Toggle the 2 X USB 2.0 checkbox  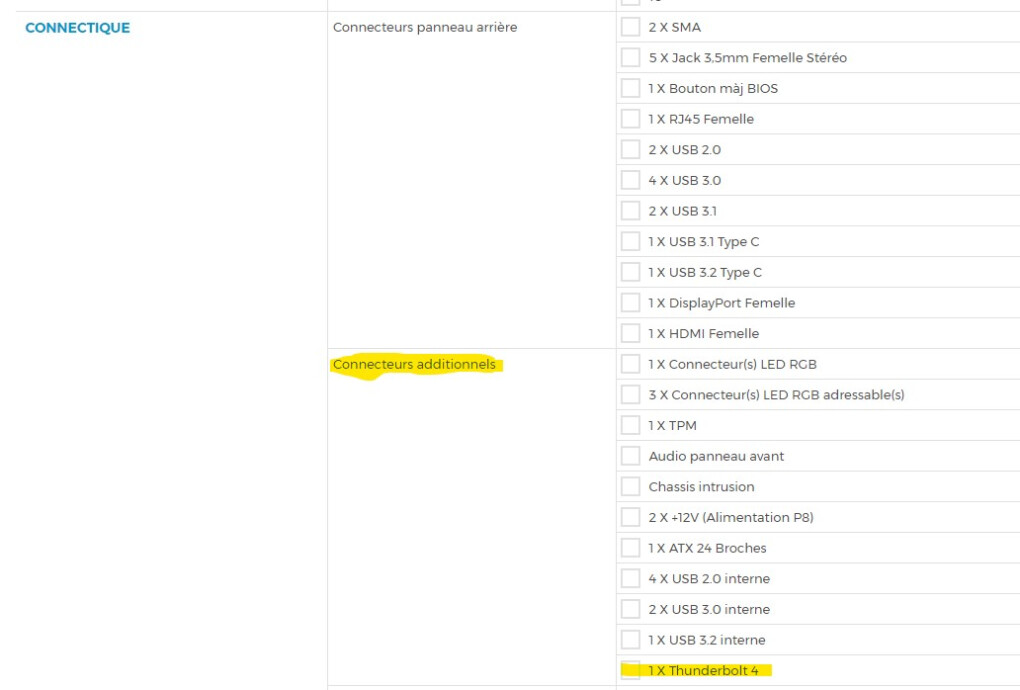tap(630, 149)
